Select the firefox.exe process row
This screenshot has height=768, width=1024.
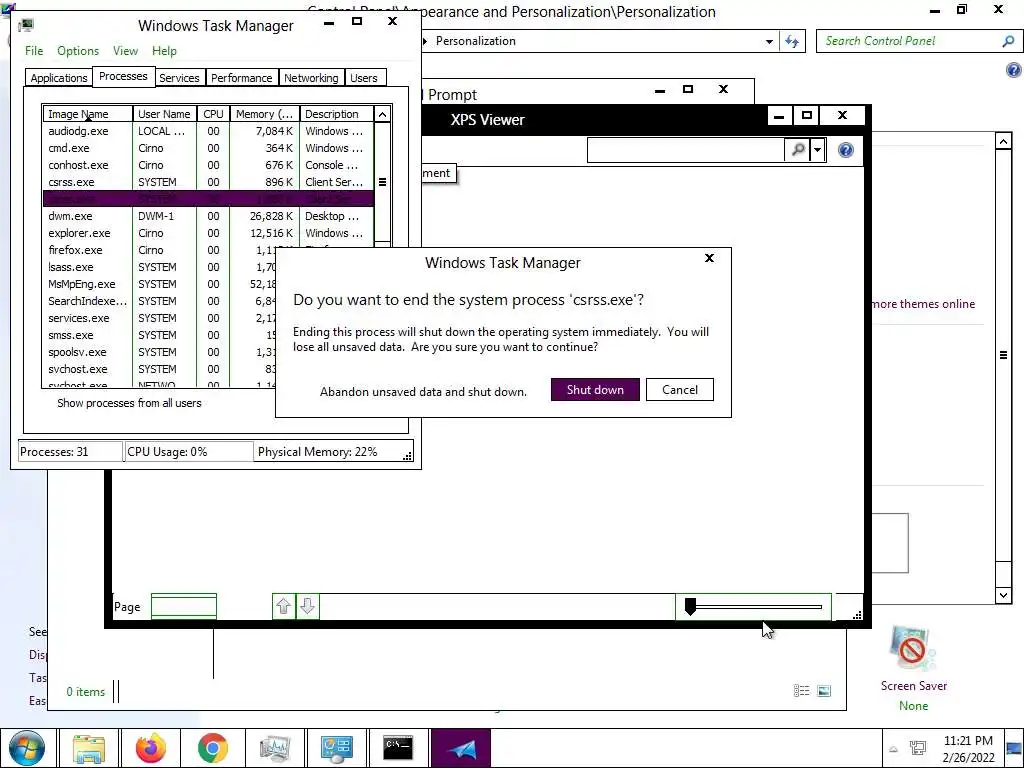coord(159,250)
